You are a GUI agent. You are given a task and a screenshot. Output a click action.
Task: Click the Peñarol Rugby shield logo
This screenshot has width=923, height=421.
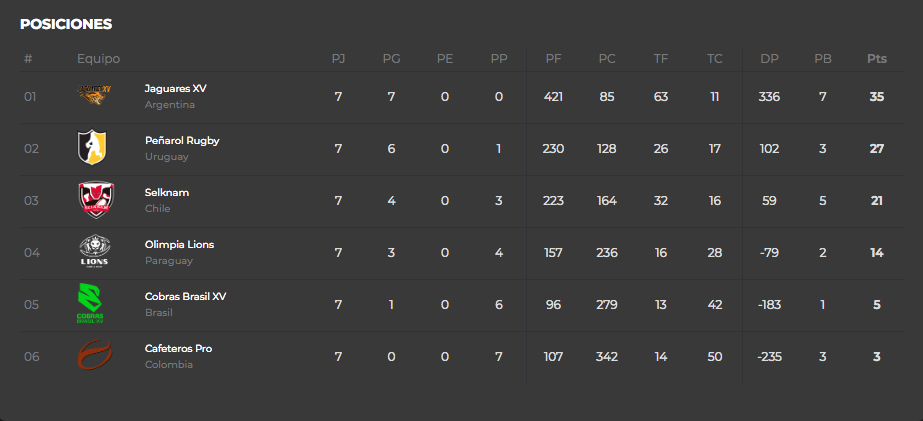(x=92, y=147)
